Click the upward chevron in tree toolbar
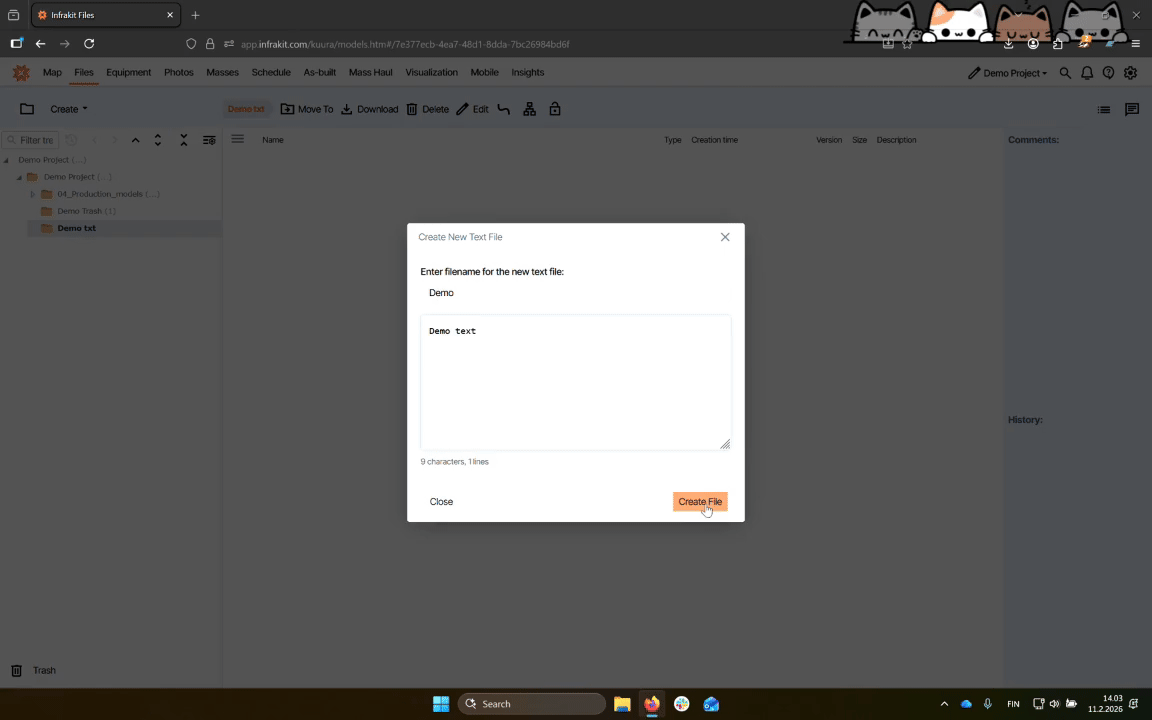Image resolution: width=1152 pixels, height=720 pixels. 135,140
